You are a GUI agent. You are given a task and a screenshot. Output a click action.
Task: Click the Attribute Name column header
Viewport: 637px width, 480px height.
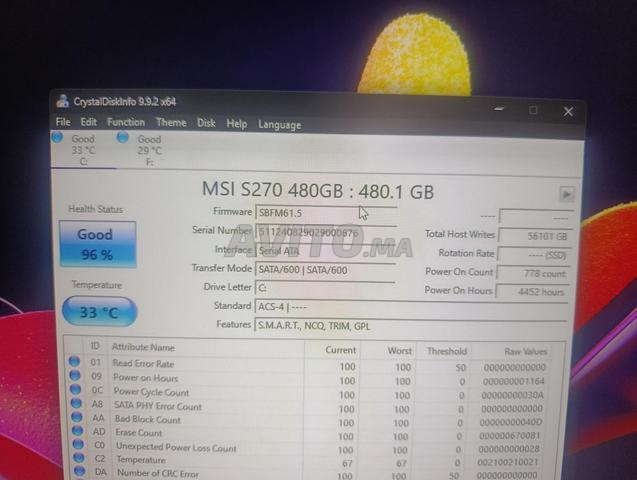pyautogui.click(x=143, y=347)
